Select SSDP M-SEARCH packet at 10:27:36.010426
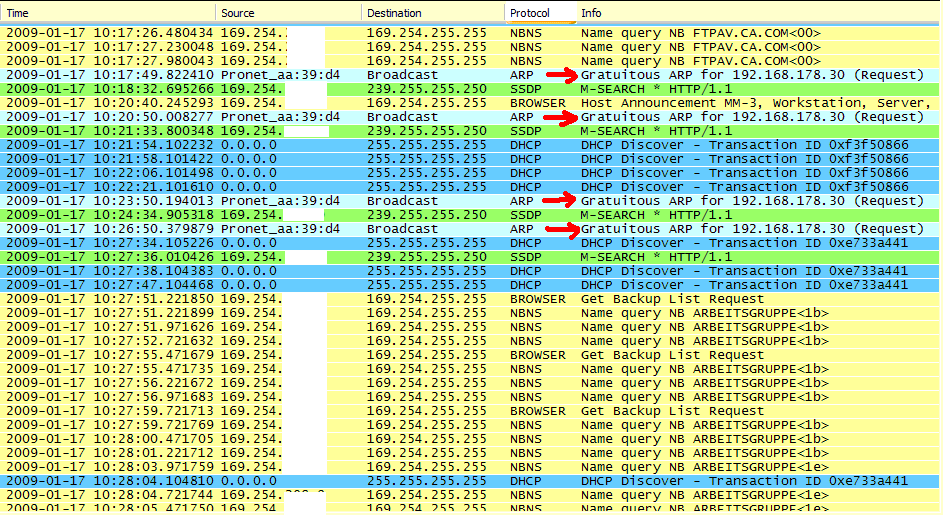 470,257
